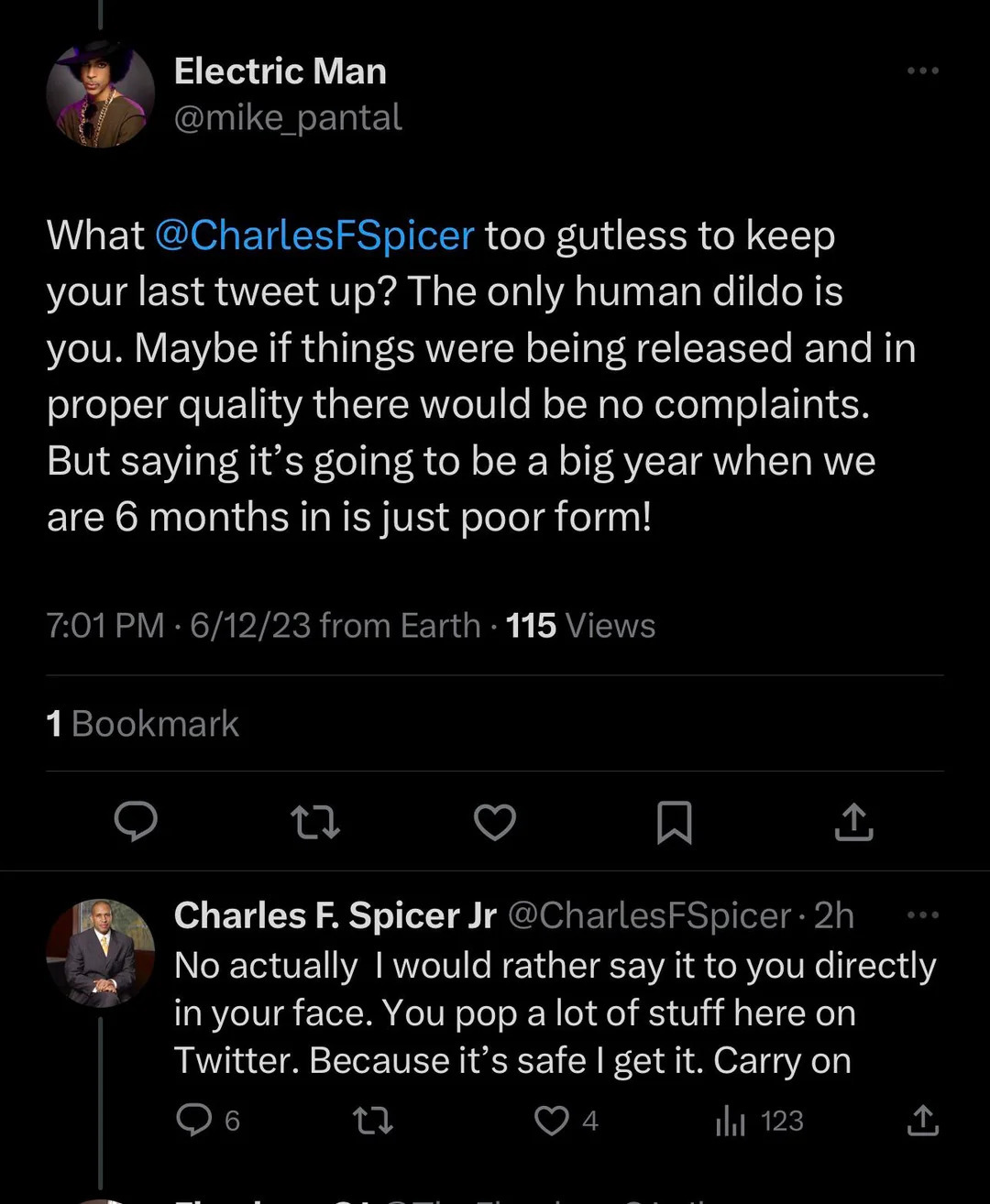Bookmark the main tweet

click(x=675, y=821)
